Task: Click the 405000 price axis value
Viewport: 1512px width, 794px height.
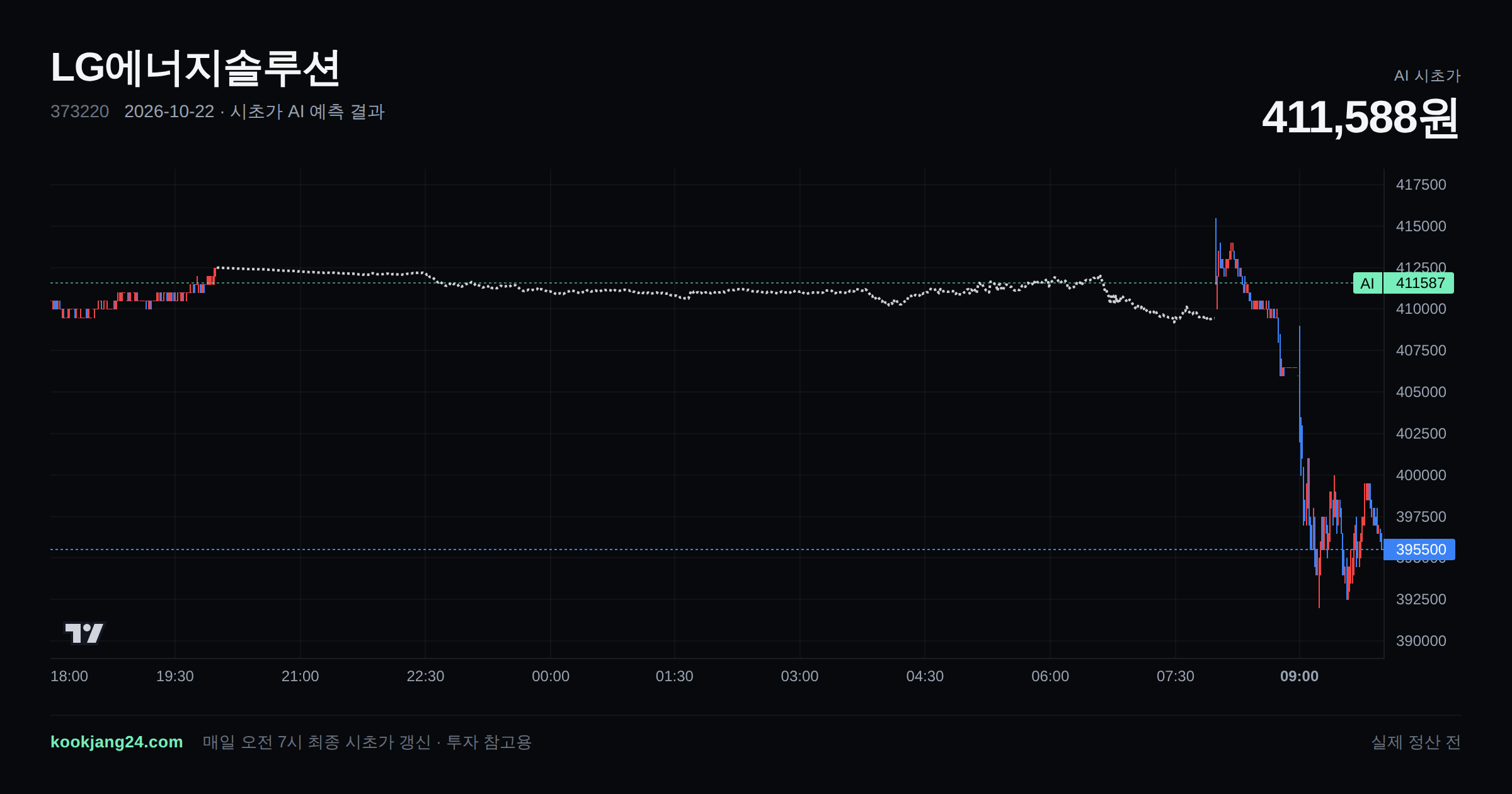Action: click(1421, 392)
